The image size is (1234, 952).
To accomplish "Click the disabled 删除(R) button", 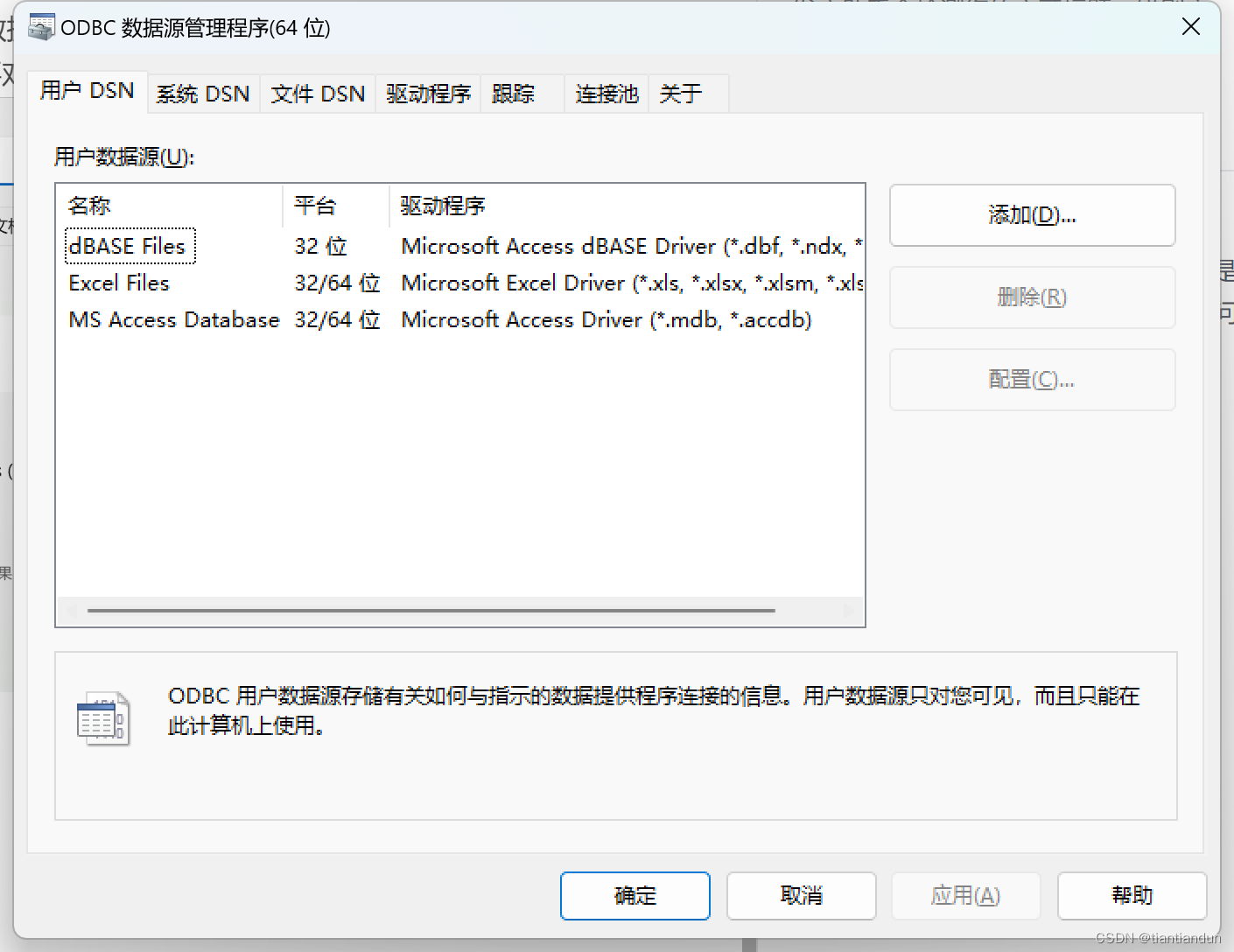I will pos(1031,297).
